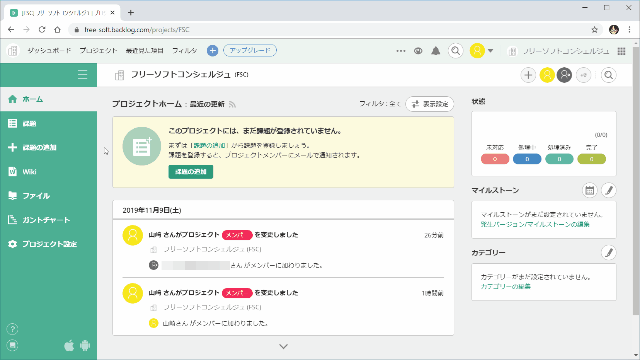Click user avatar of the 26-minute-old activity
The image size is (640, 360).
(133, 236)
